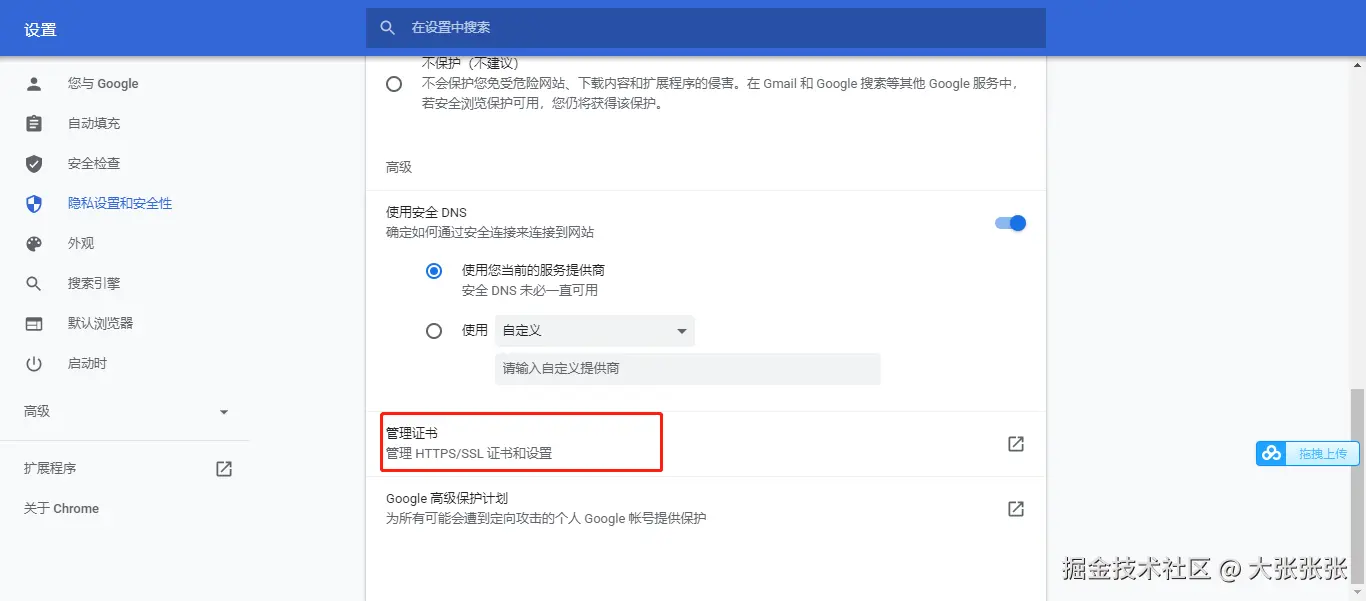Open the external-link icon for Google 高级保护计划
Viewport: 1366px width, 601px height.
(x=1016, y=509)
